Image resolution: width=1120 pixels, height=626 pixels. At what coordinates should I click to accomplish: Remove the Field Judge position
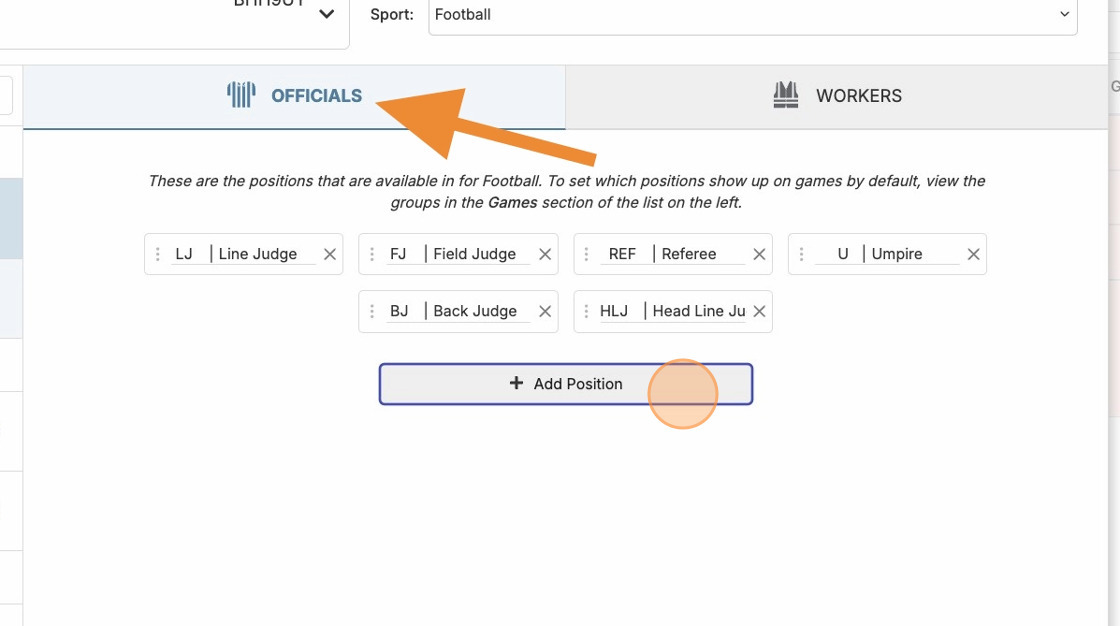coord(545,254)
